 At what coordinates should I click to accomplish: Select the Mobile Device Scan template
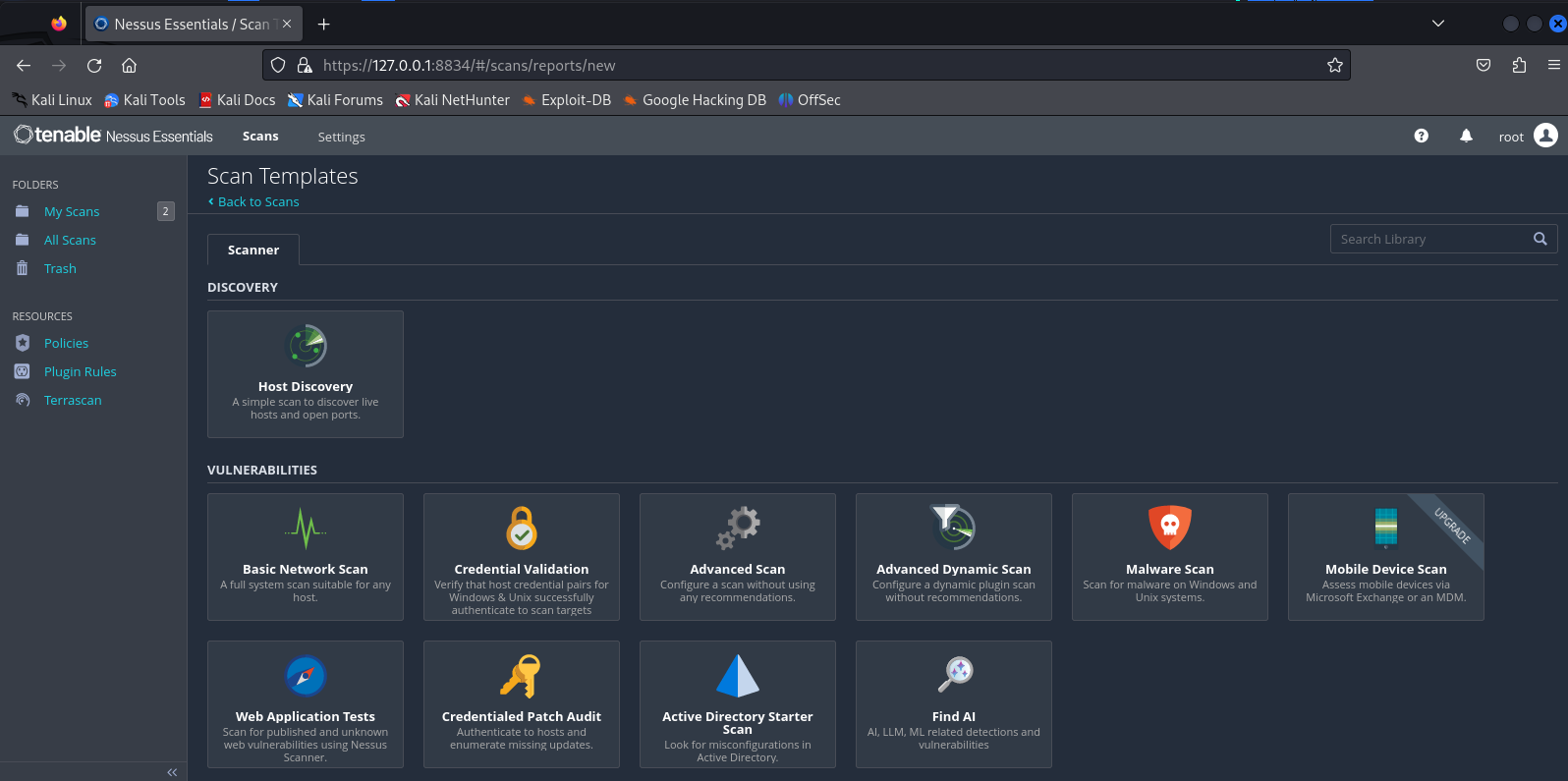pos(1386,557)
